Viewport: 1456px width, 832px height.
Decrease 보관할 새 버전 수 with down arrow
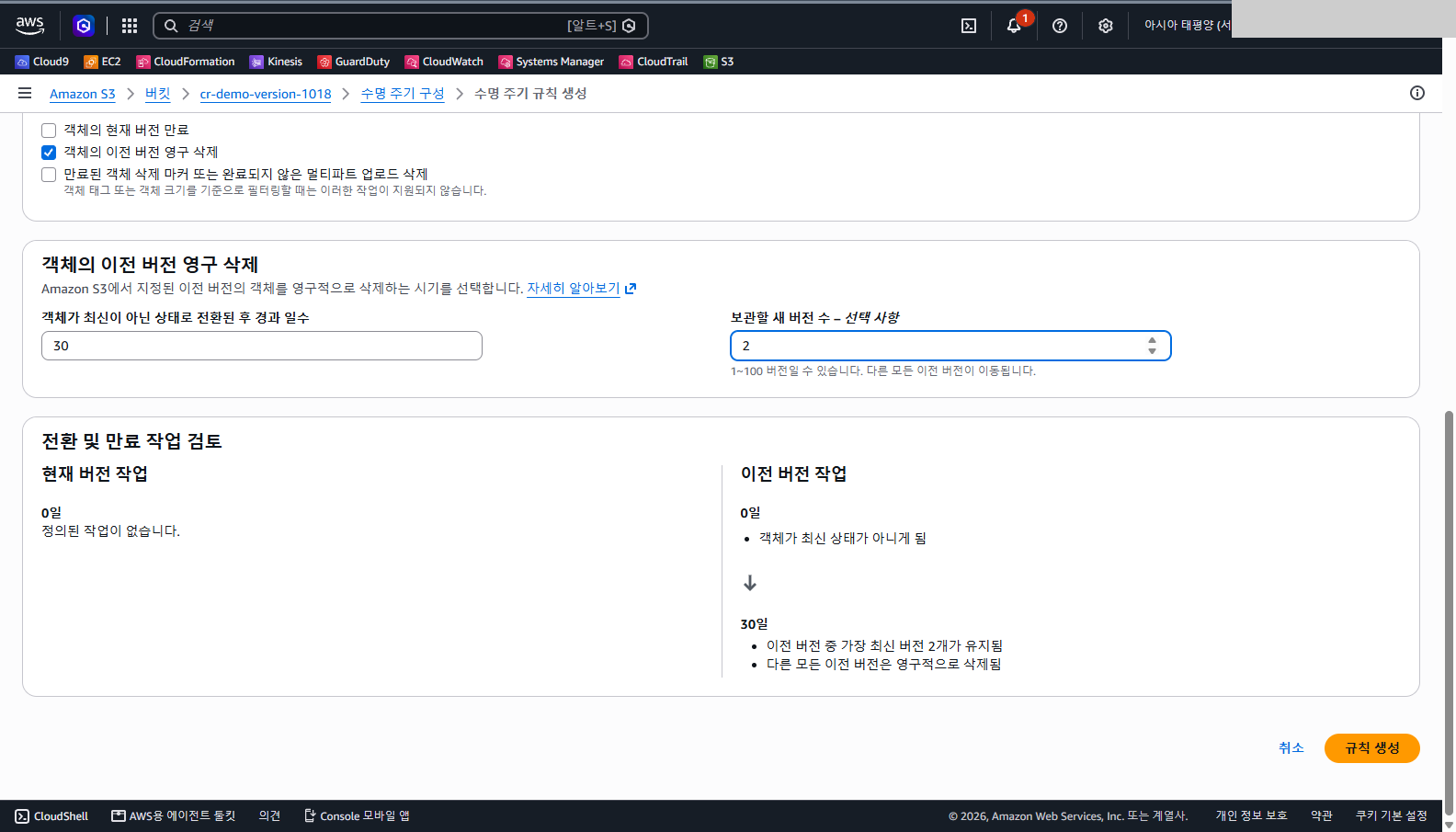coord(1152,351)
